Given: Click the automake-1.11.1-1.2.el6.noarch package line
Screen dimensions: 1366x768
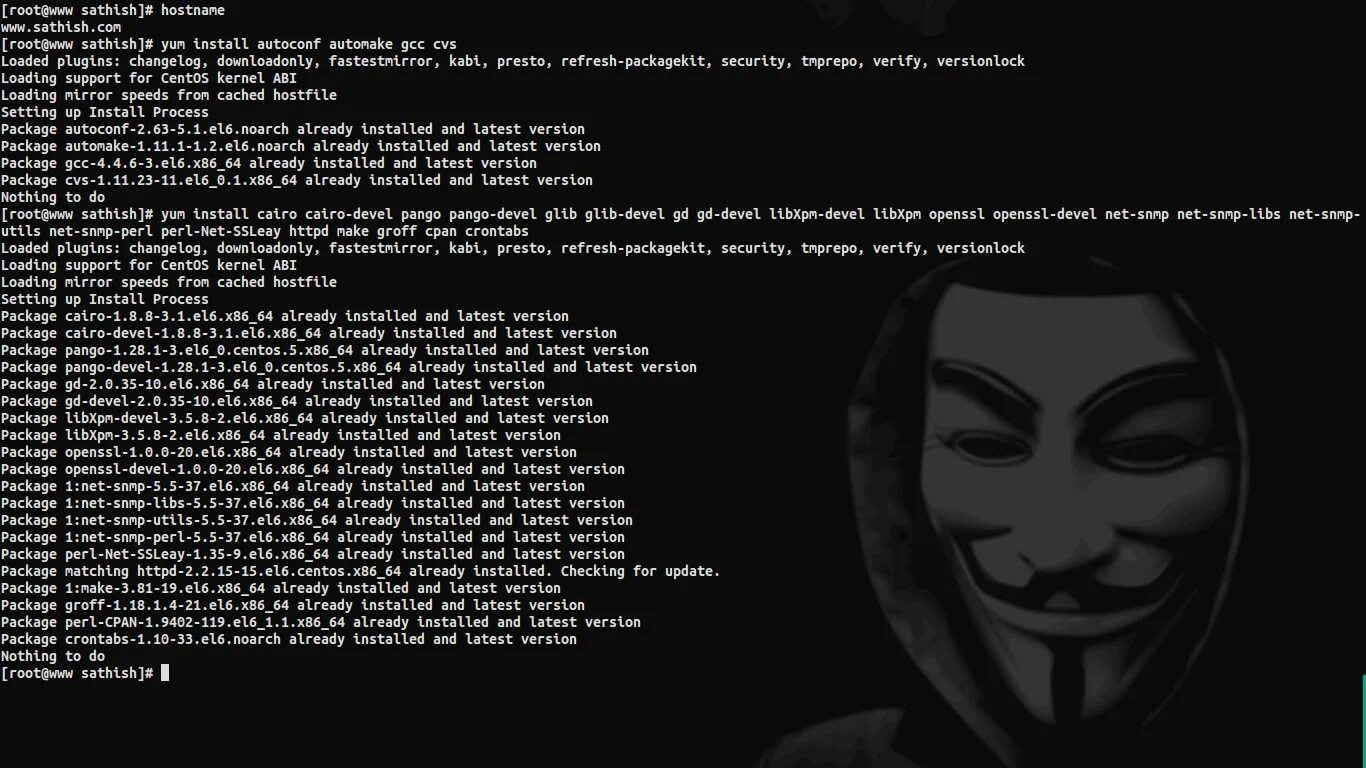Looking at the screenshot, I should (x=301, y=146).
